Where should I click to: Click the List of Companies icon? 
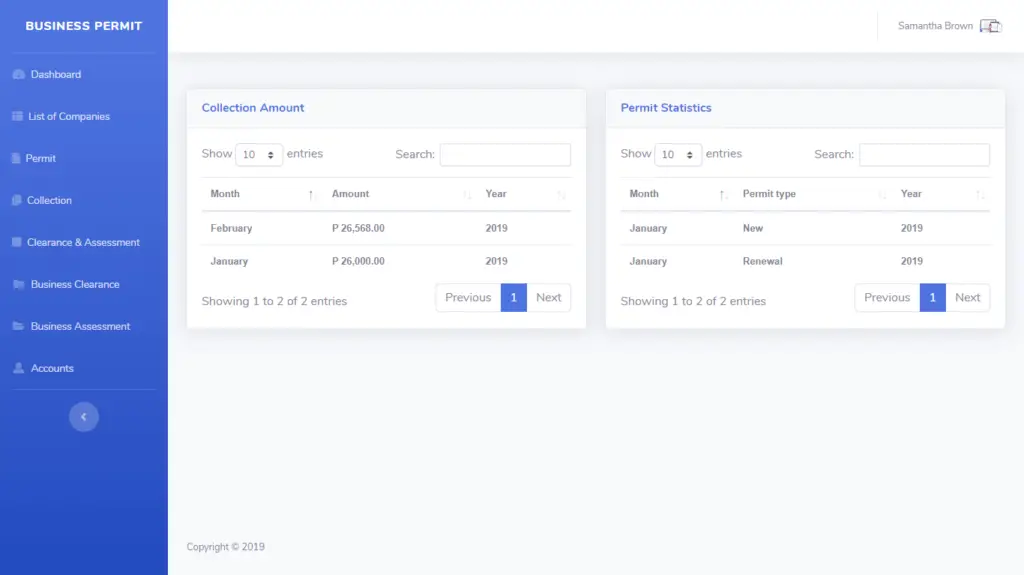17,117
